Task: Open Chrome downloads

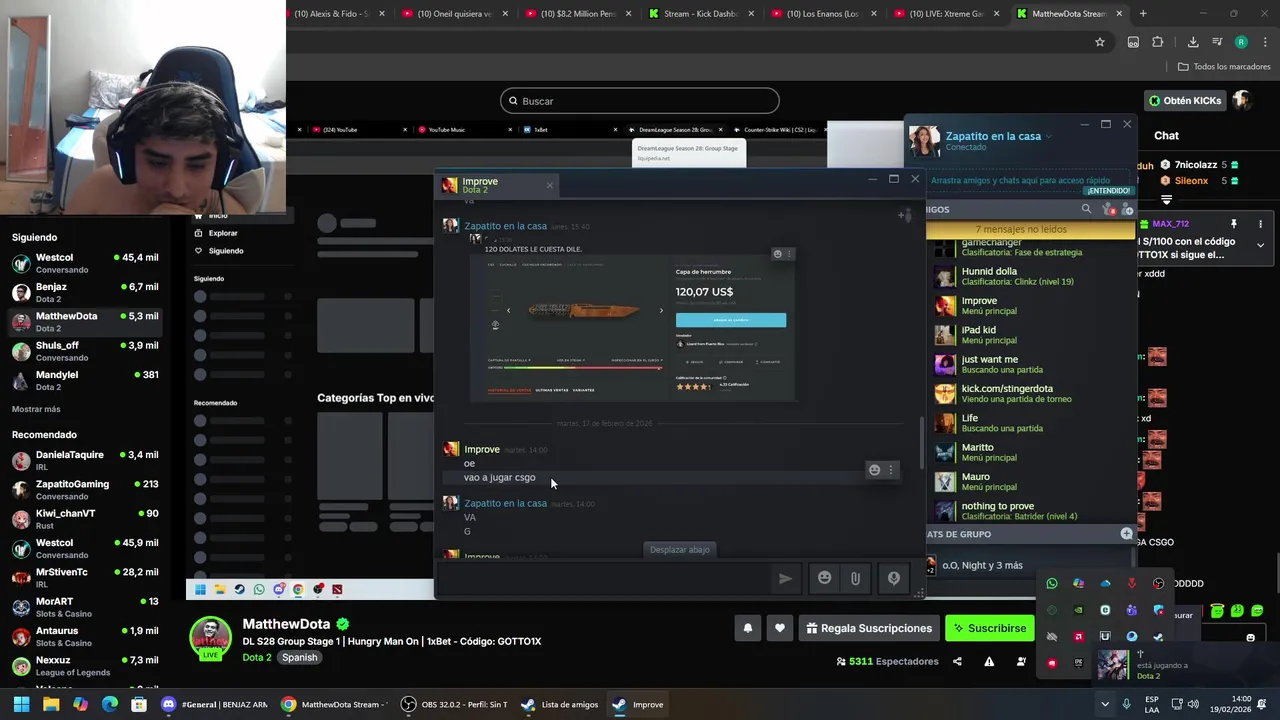Action: (1193, 42)
